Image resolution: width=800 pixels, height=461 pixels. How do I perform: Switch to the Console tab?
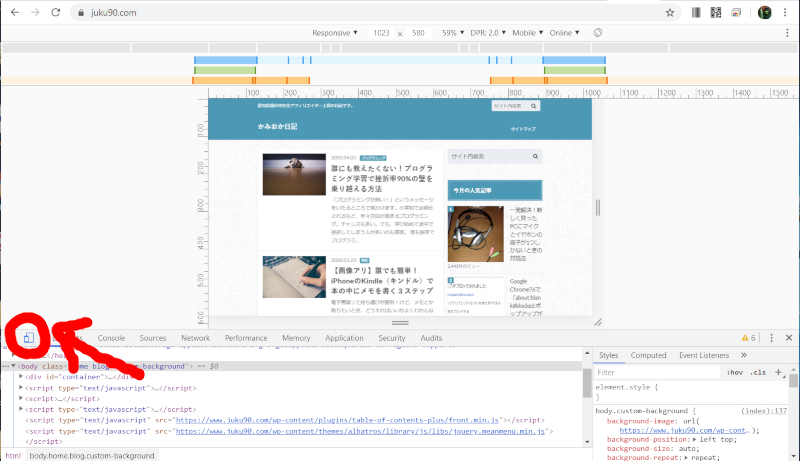pyautogui.click(x=111, y=338)
